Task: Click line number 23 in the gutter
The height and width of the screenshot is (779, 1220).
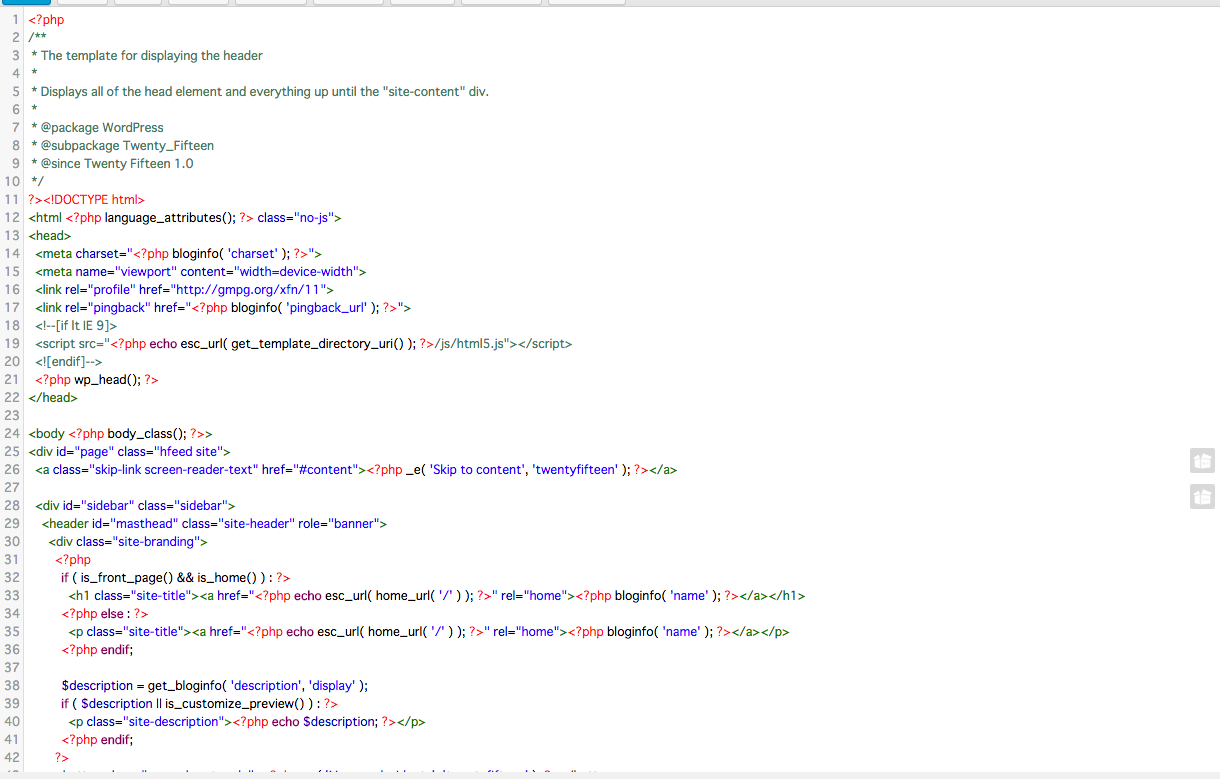Action: click(11, 416)
